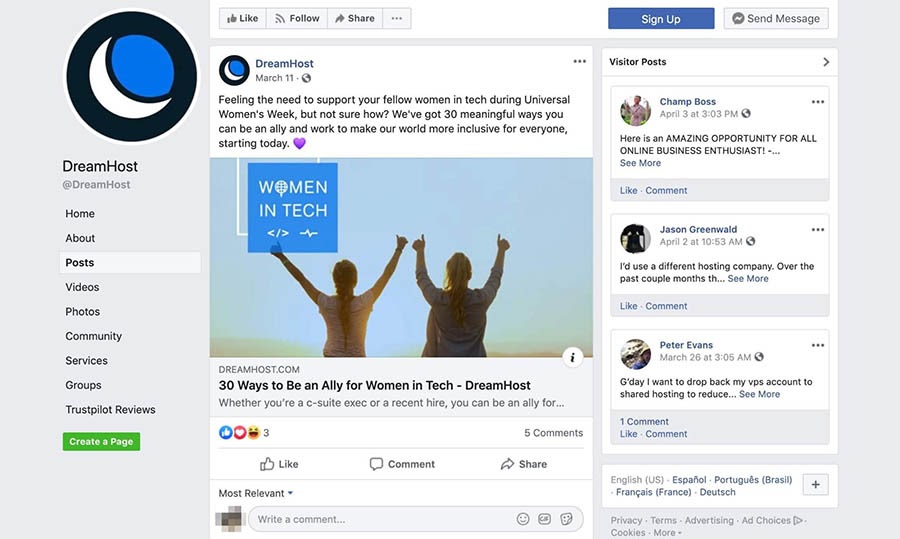Open the 1 Comment link on Peter Evans post

click(x=644, y=421)
